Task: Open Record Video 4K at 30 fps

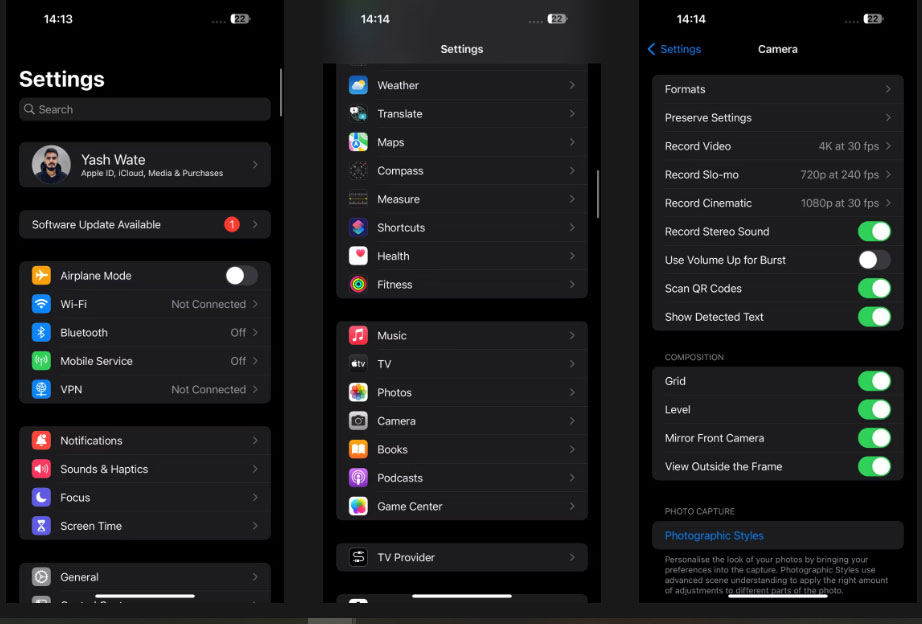Action: tap(777, 146)
